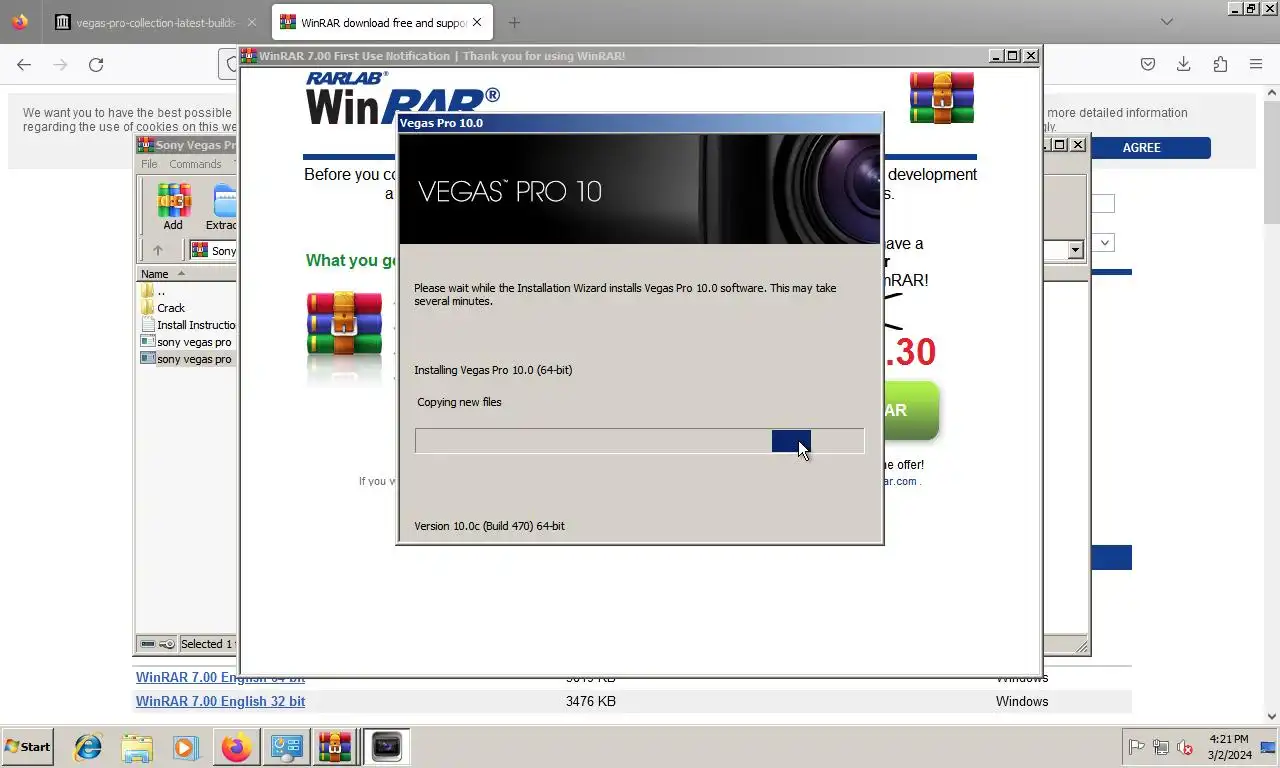The image size is (1280, 768).
Task: Switch to WinRAR via taskbar icon
Action: click(x=336, y=747)
